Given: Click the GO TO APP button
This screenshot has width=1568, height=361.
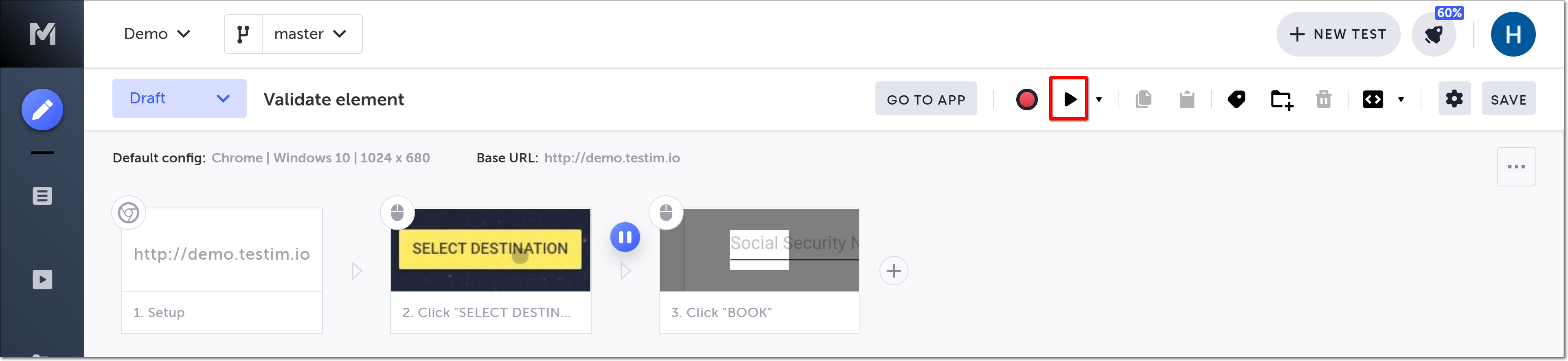Looking at the screenshot, I should point(925,99).
